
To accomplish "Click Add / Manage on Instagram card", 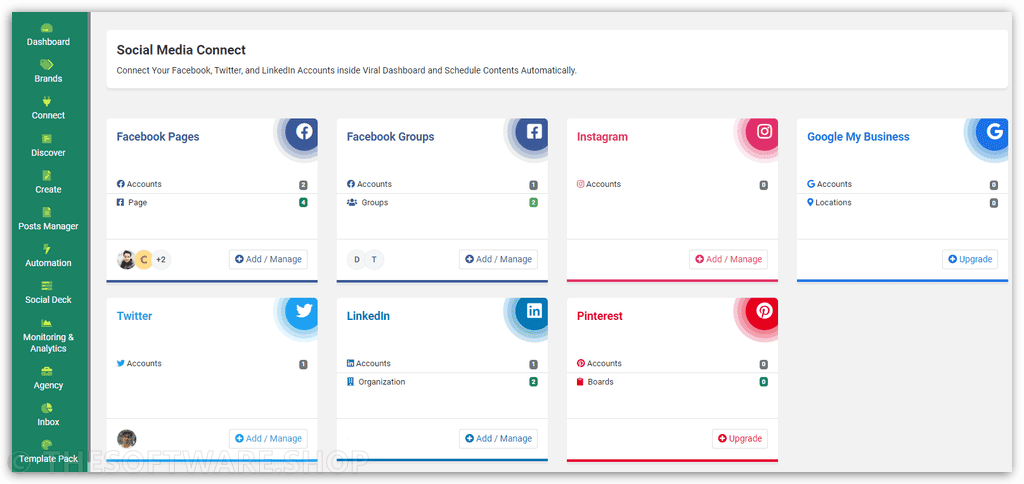I will click(x=728, y=259).
